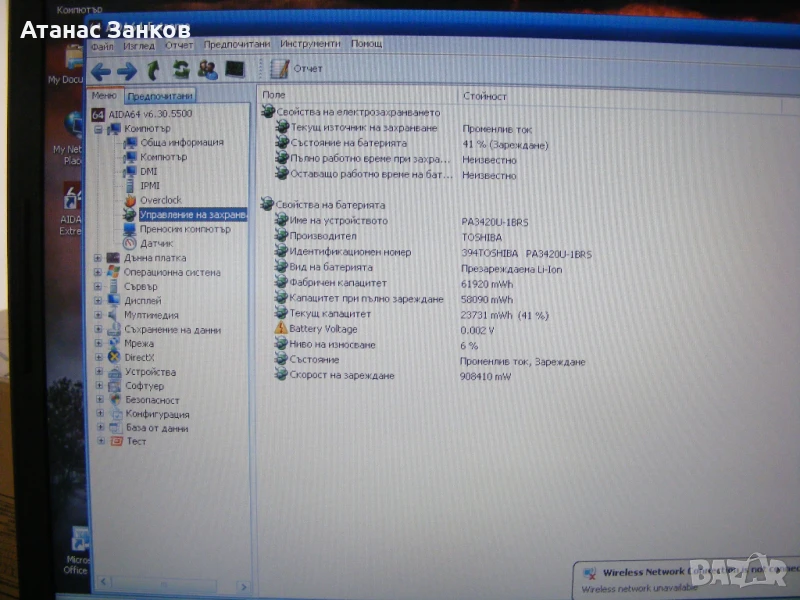Select Преносим компютър in the tree
The image size is (800, 600).
pyautogui.click(x=185, y=229)
